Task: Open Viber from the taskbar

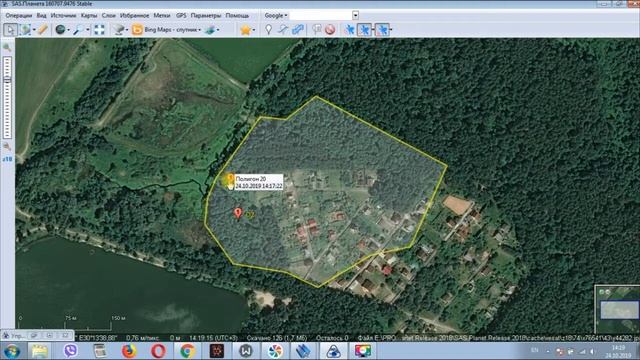Action: pos(71,351)
